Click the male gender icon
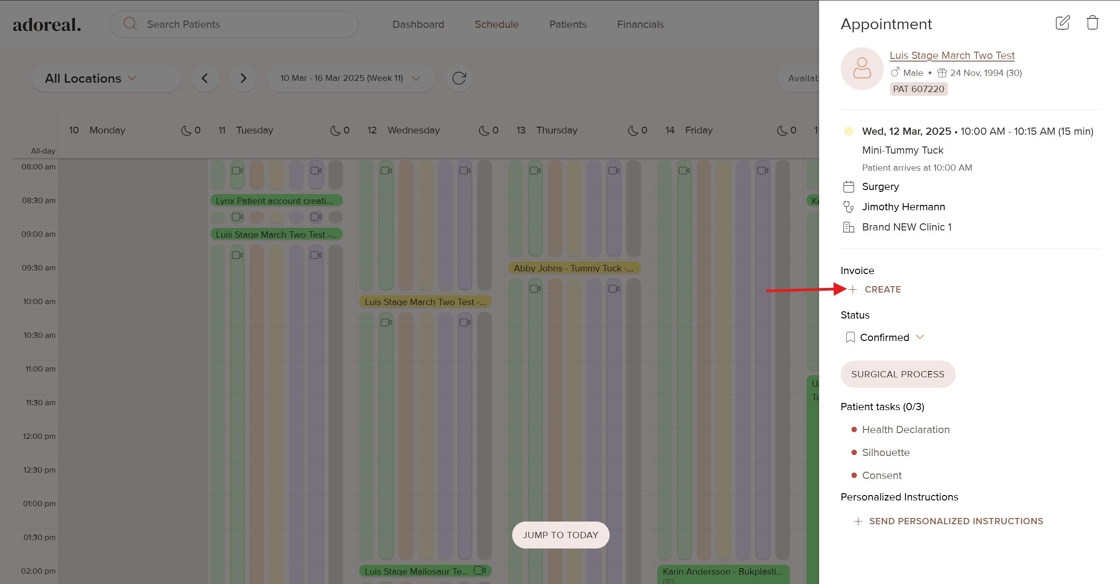The image size is (1120, 584). [x=895, y=72]
